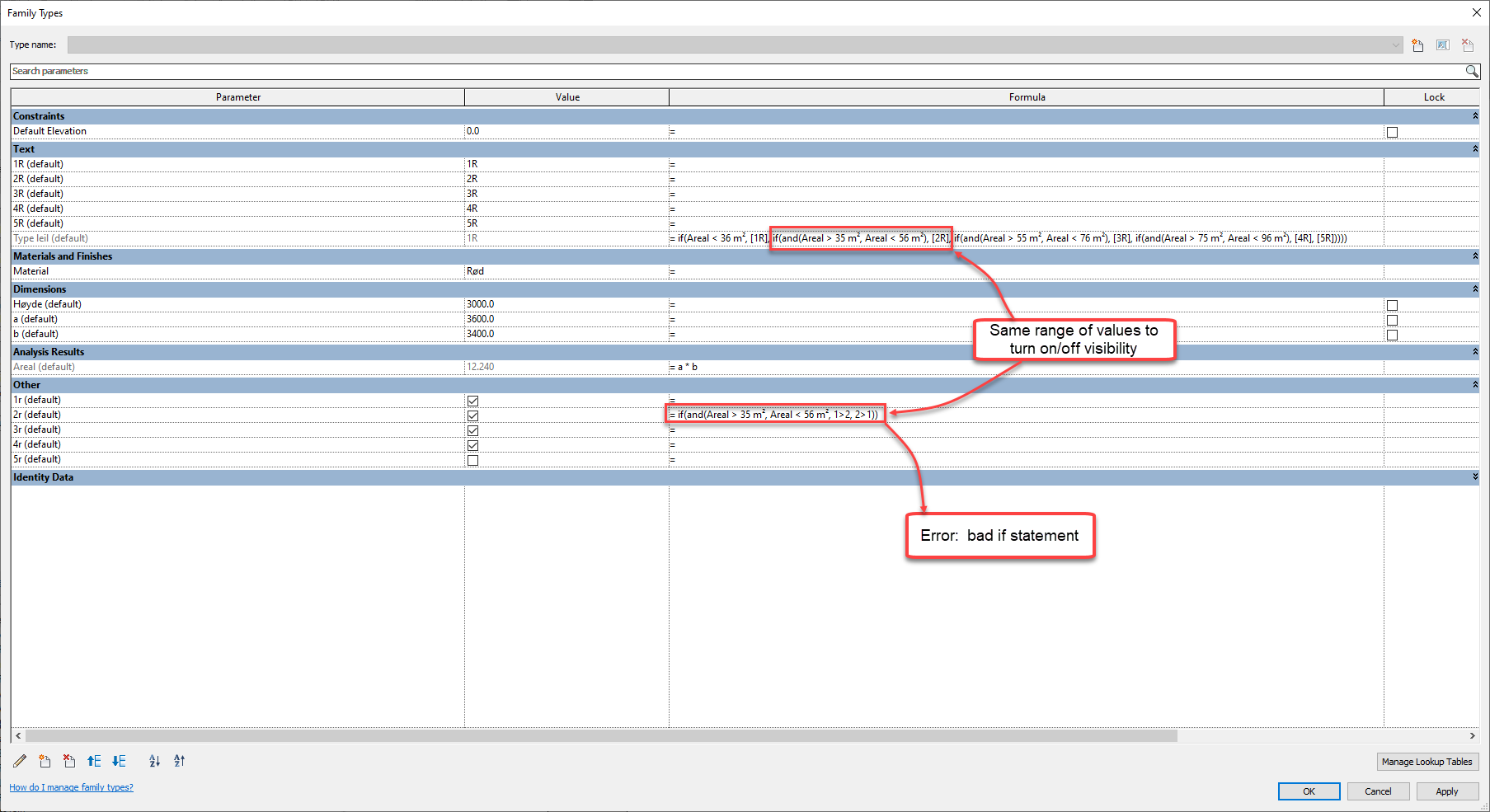Screen dimensions: 1490x812
Task: Collapse the Text section
Action: [x=1475, y=149]
